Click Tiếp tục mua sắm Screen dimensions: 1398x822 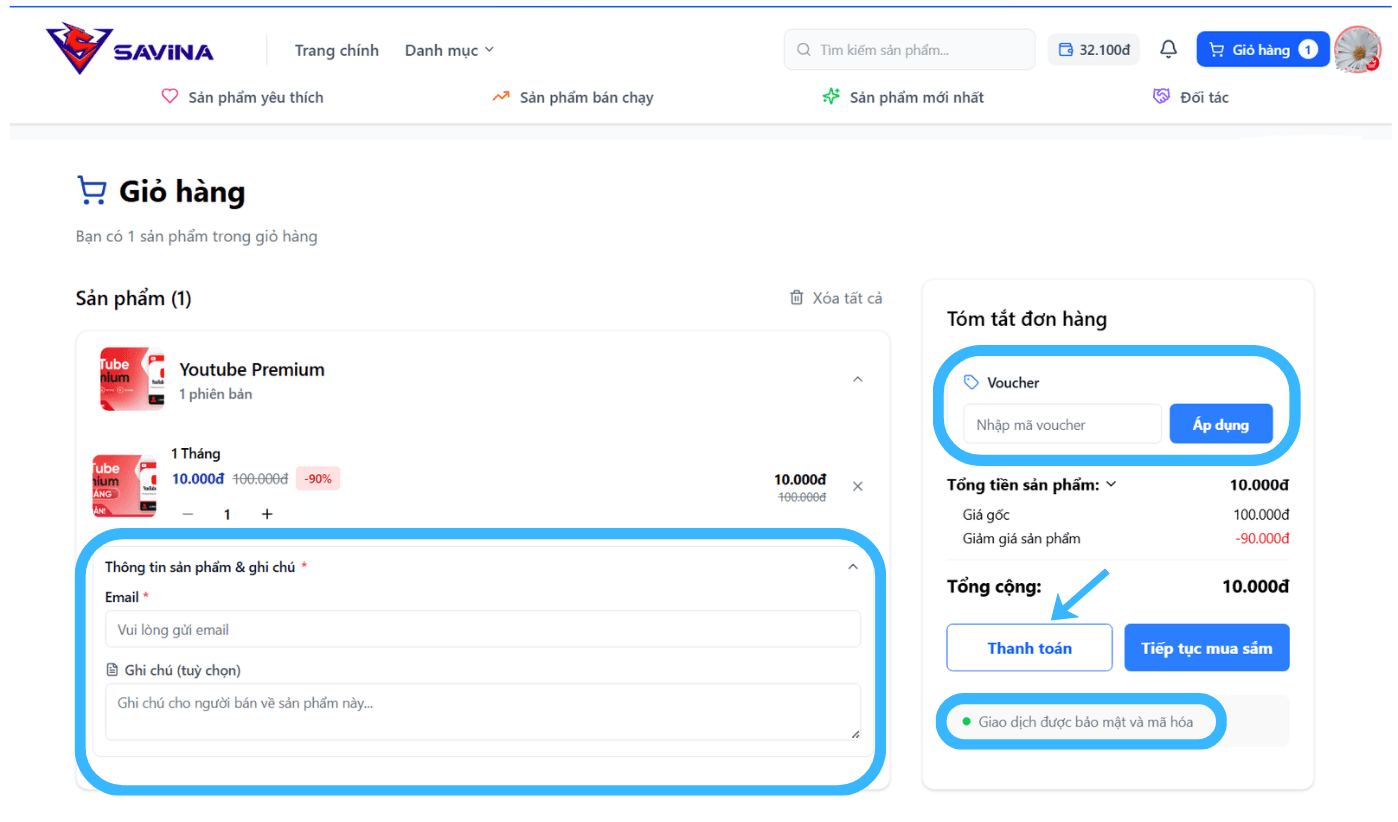pyautogui.click(x=1207, y=648)
